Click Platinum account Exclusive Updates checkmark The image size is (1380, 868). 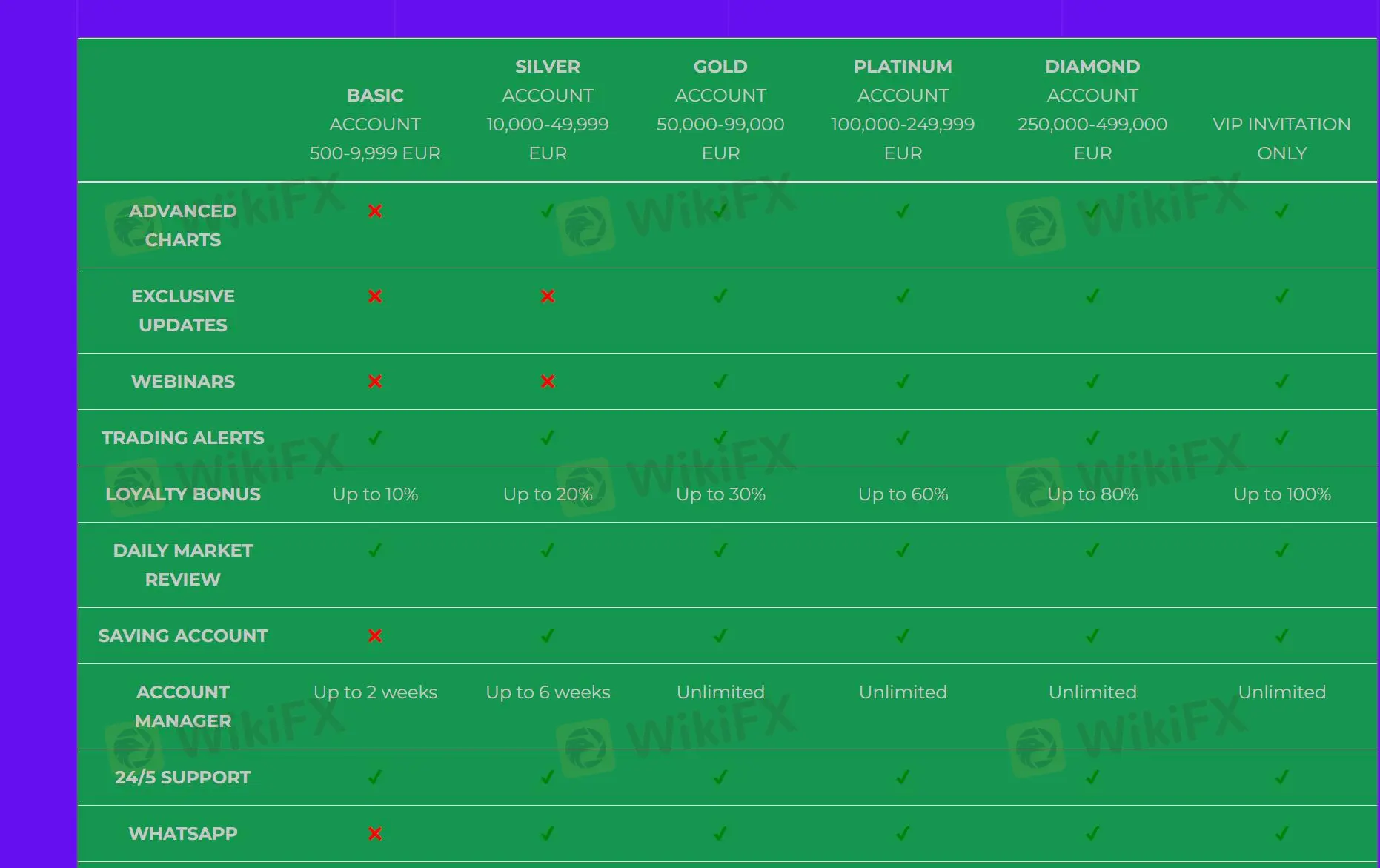click(903, 296)
